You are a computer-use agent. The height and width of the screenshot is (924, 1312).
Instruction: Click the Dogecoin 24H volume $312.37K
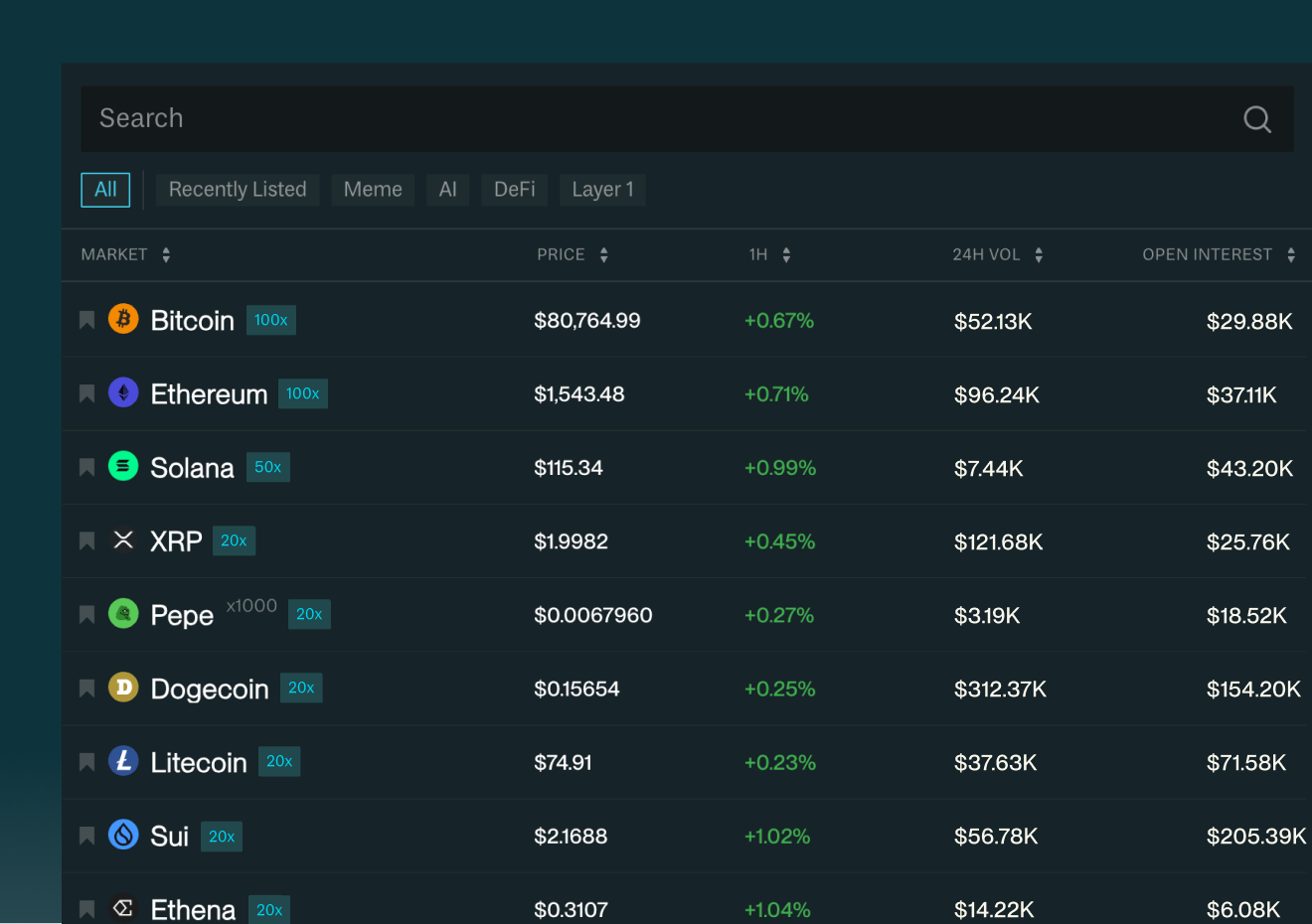point(1001,690)
